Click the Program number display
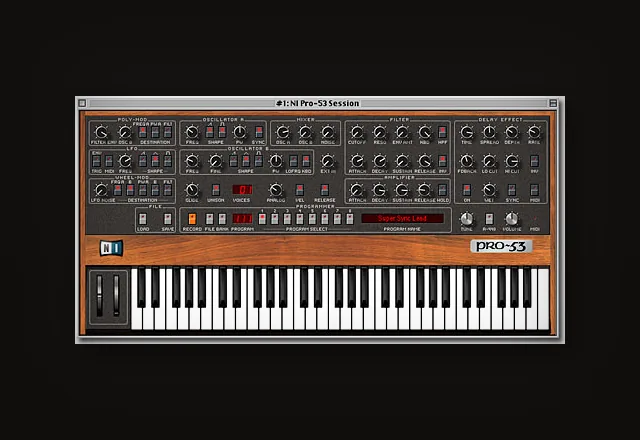The height and width of the screenshot is (440, 640). (x=242, y=219)
